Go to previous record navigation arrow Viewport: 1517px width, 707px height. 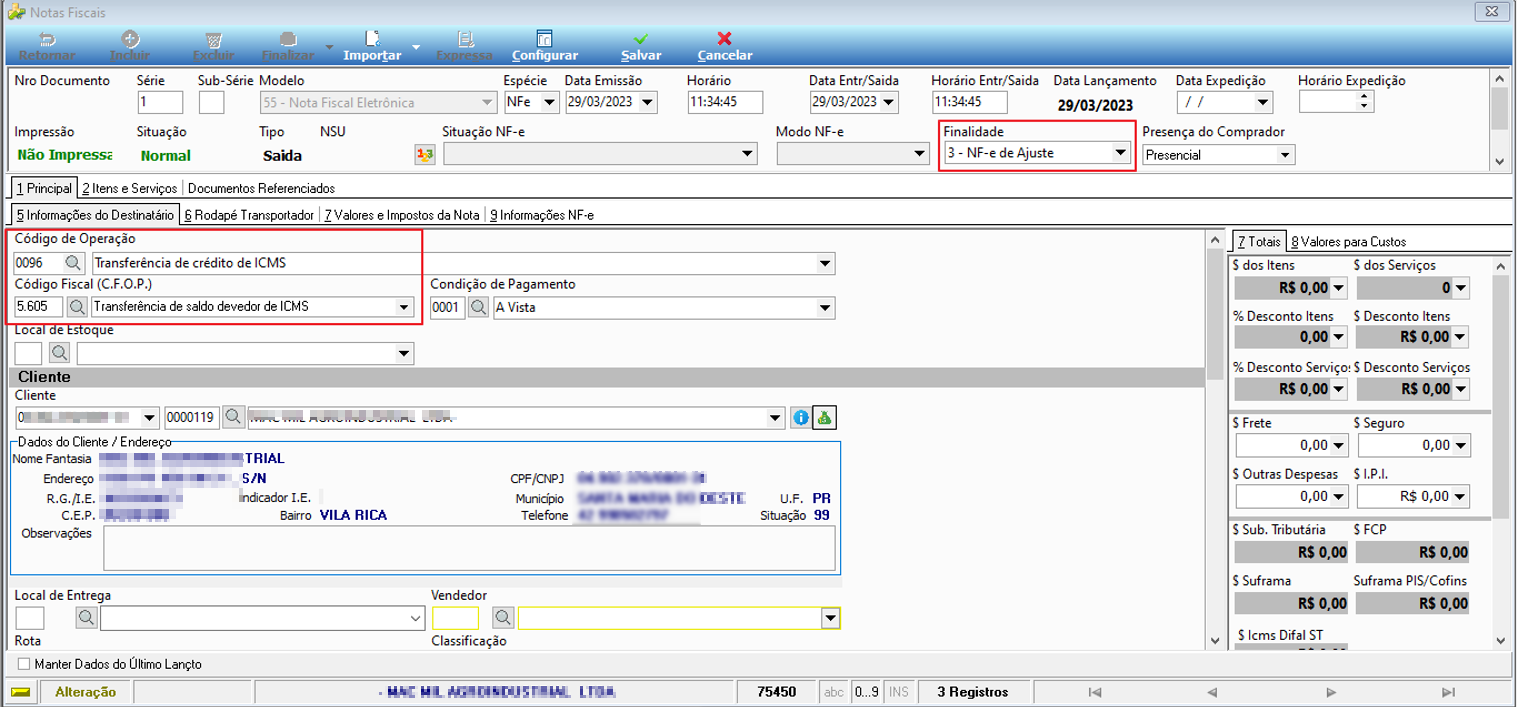pos(1212,692)
